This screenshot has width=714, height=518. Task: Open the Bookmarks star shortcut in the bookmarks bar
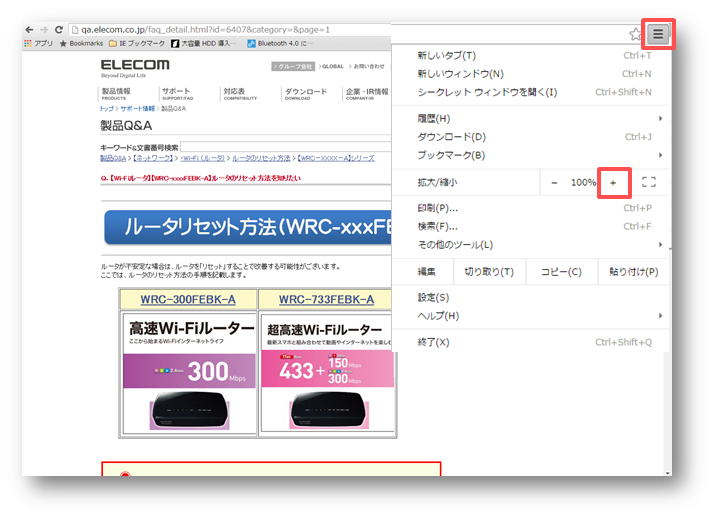(81, 43)
